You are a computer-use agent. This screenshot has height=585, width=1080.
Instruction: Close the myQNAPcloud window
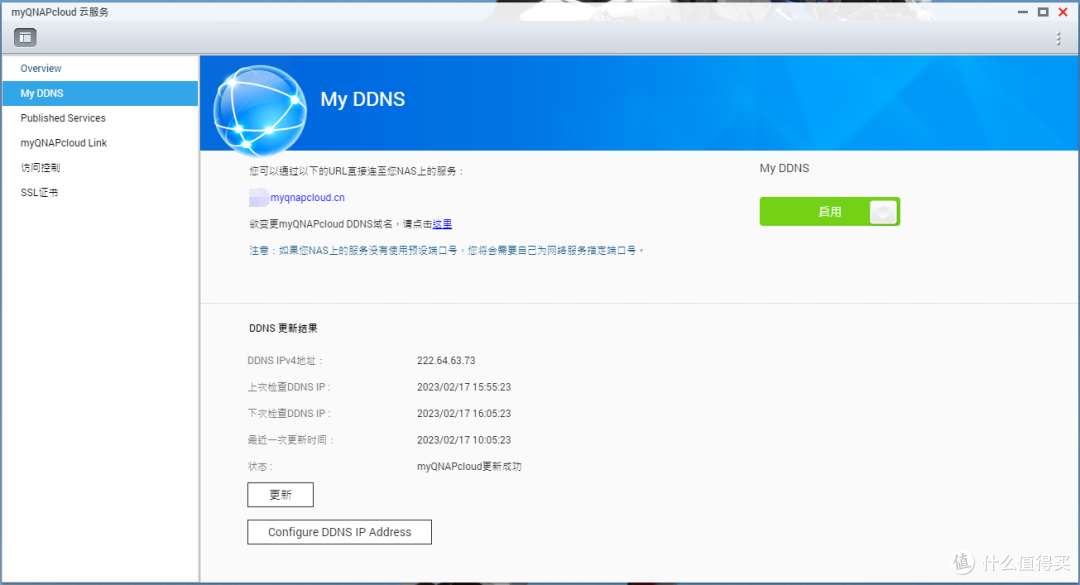(1063, 12)
